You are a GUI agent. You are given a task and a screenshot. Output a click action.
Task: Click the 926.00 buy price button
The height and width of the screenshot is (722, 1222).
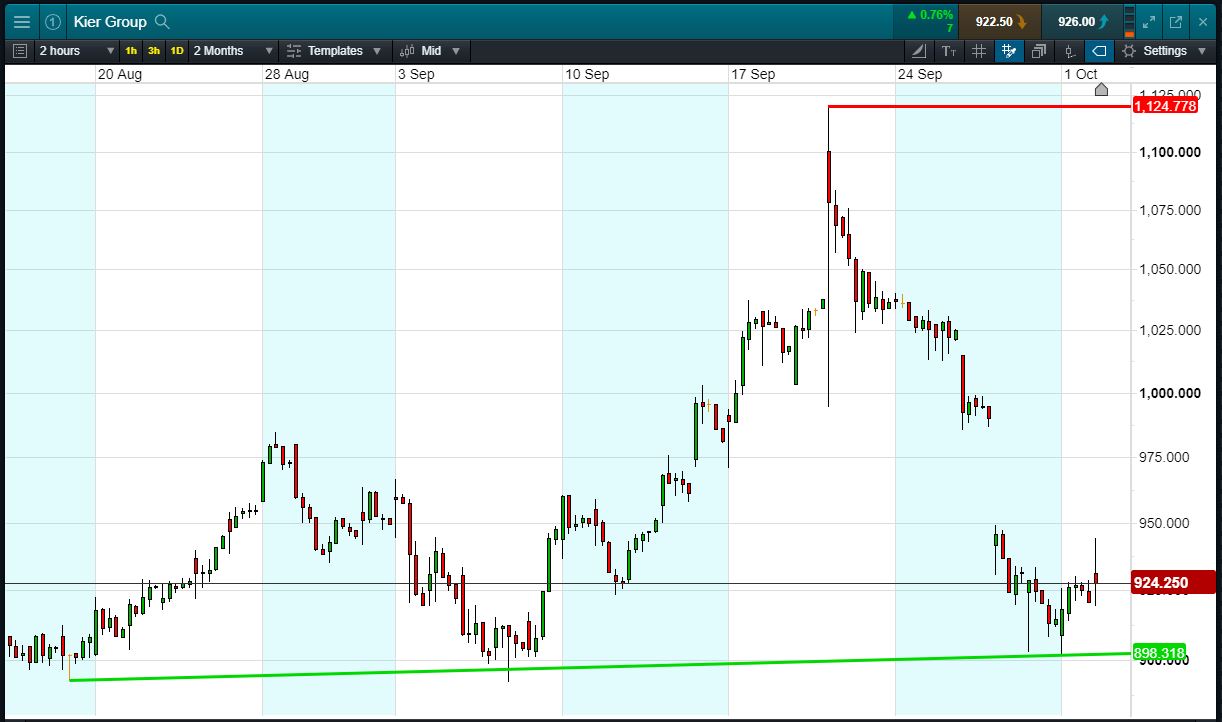click(1081, 21)
